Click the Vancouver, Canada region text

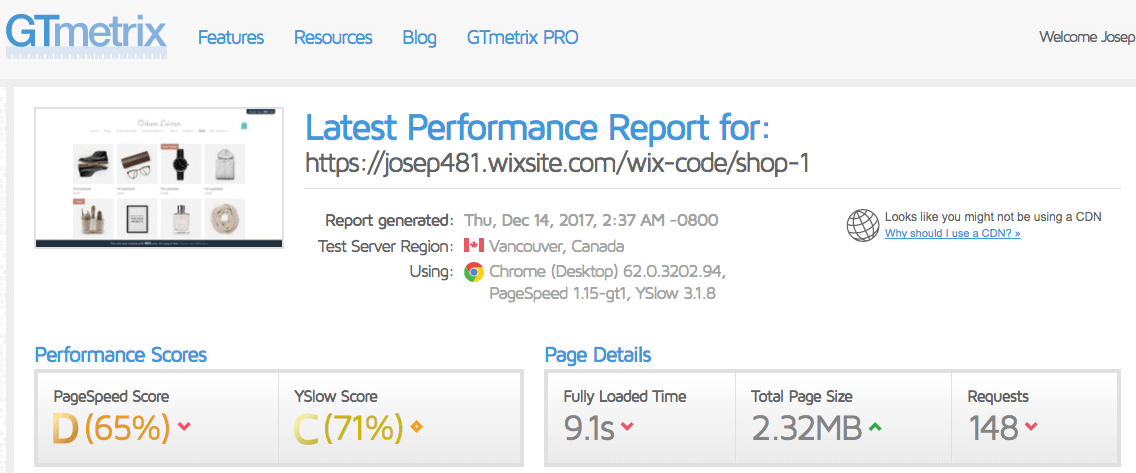pos(556,246)
